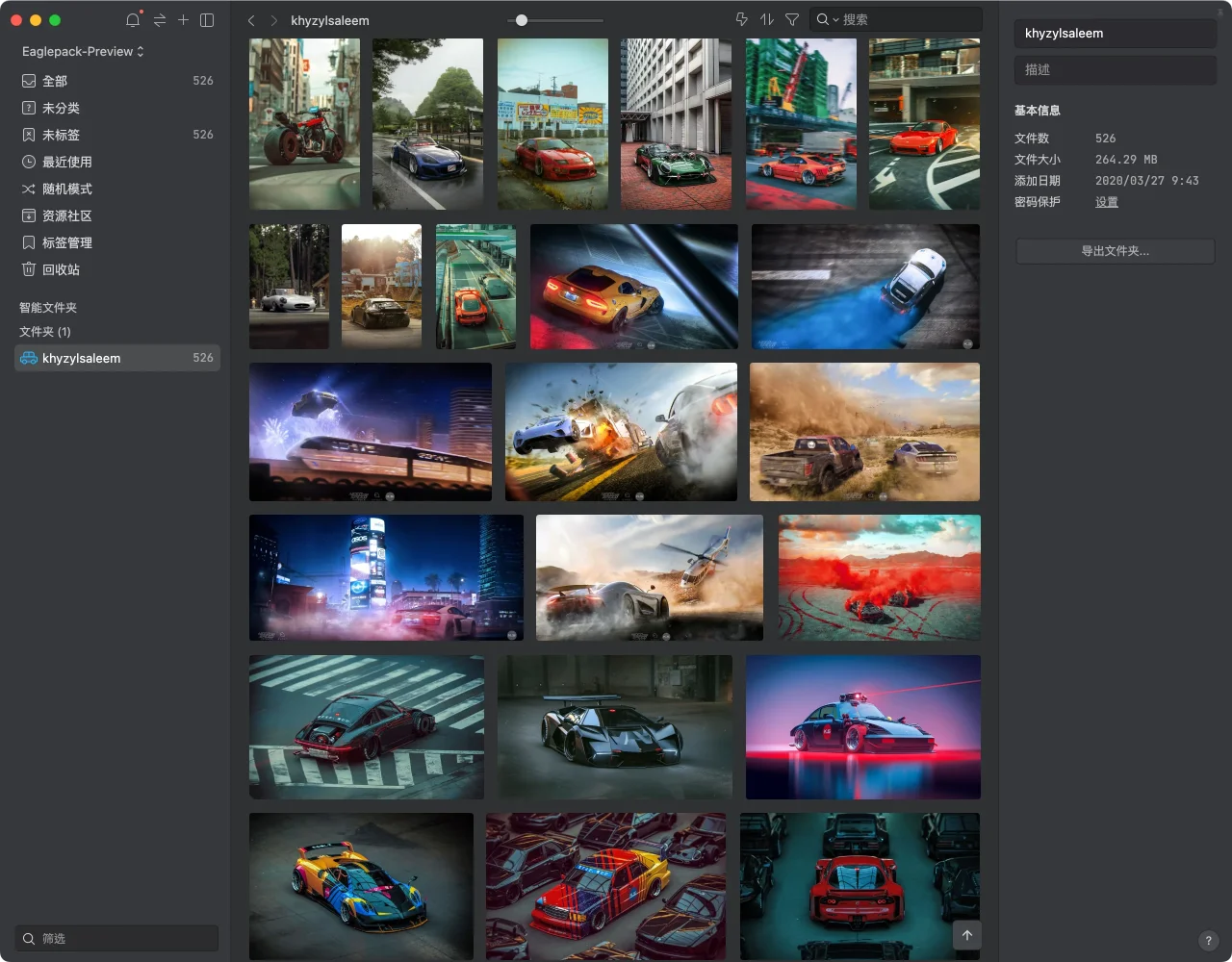The width and height of the screenshot is (1232, 962).
Task: Select the red car in parking garage thumbnail
Action: tap(924, 124)
